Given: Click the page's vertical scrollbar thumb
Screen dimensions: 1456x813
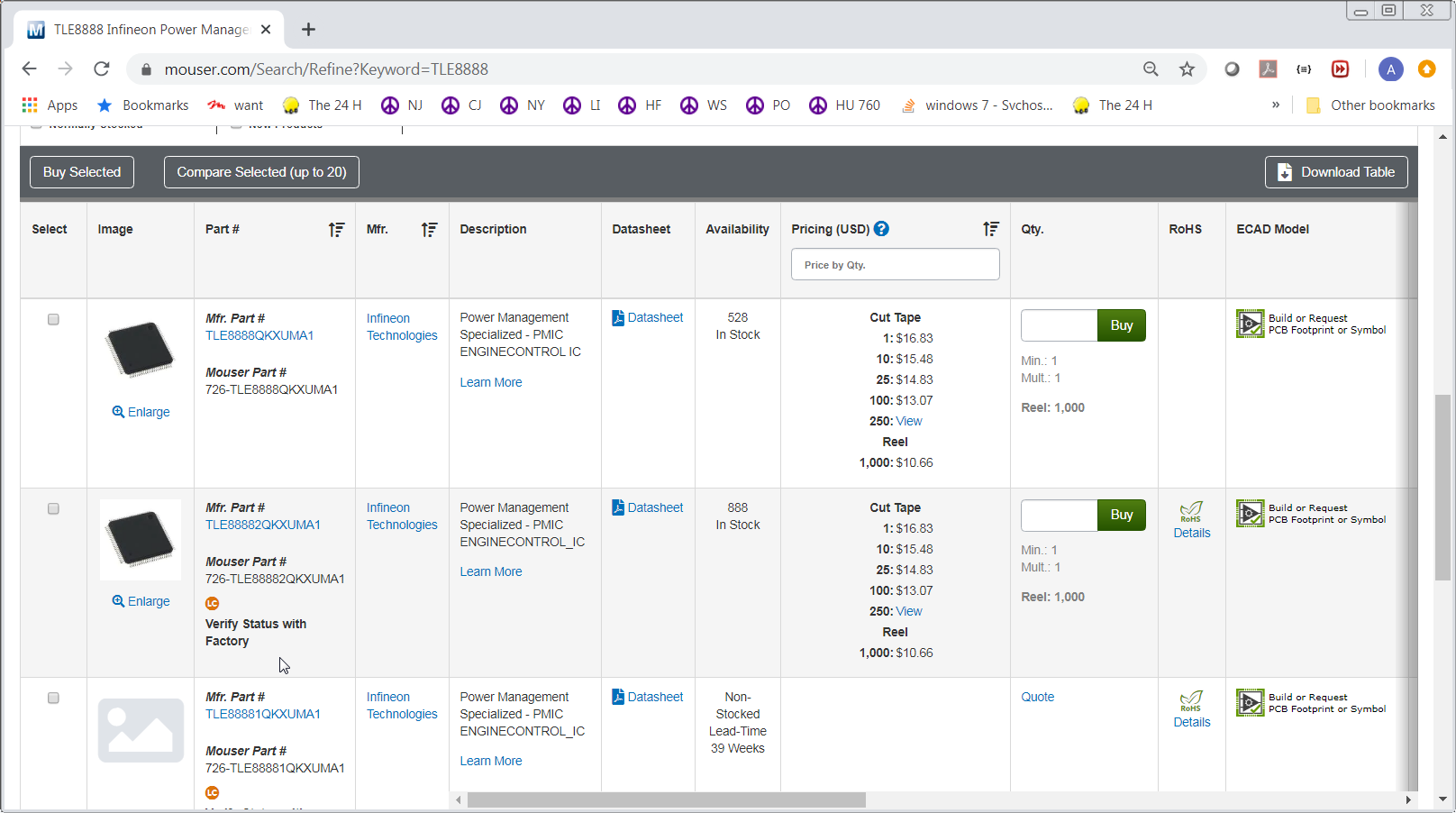Looking at the screenshot, I should click(1443, 488).
